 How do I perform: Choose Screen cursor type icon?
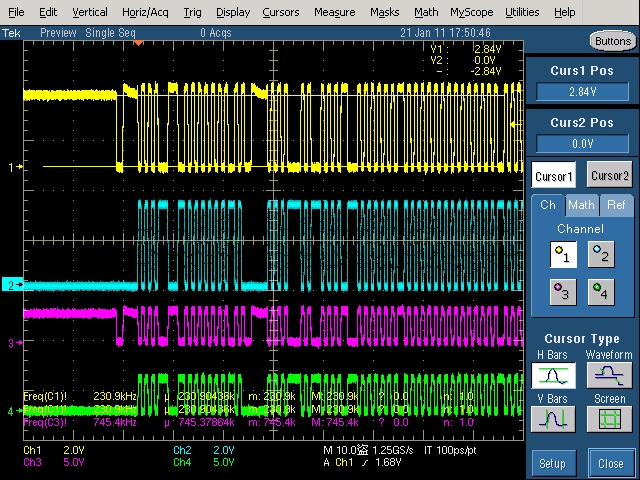[x=610, y=419]
